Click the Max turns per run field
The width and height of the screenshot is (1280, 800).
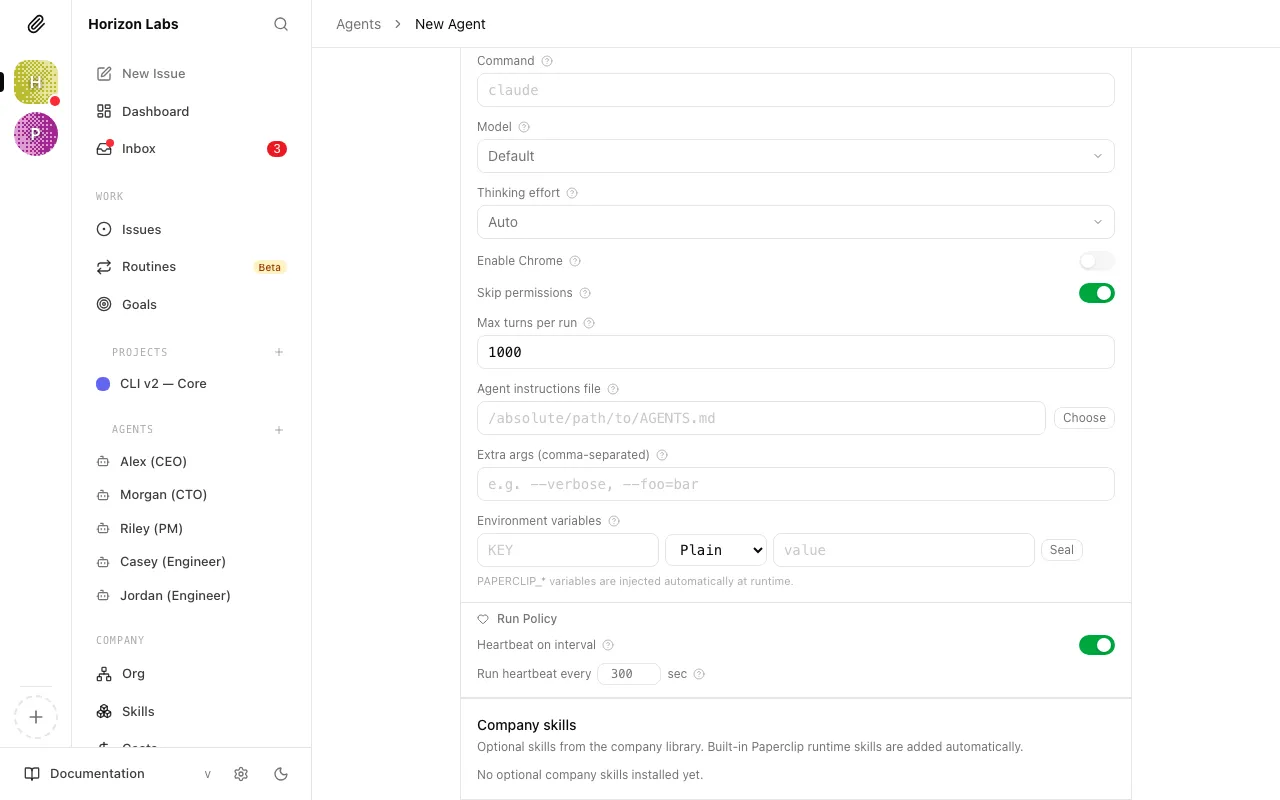[796, 352]
